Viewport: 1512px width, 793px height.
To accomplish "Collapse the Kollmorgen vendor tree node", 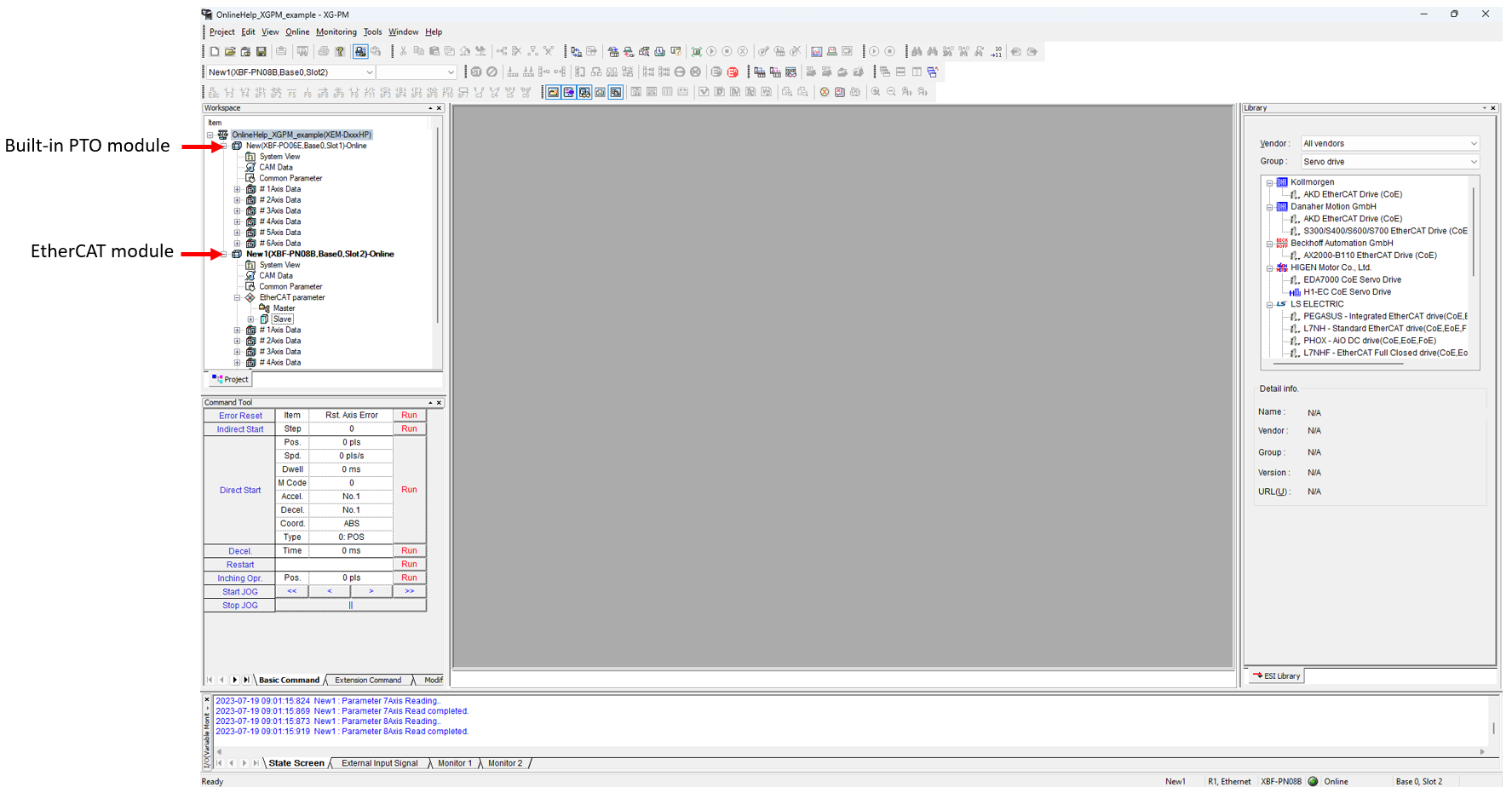I will (x=1269, y=182).
